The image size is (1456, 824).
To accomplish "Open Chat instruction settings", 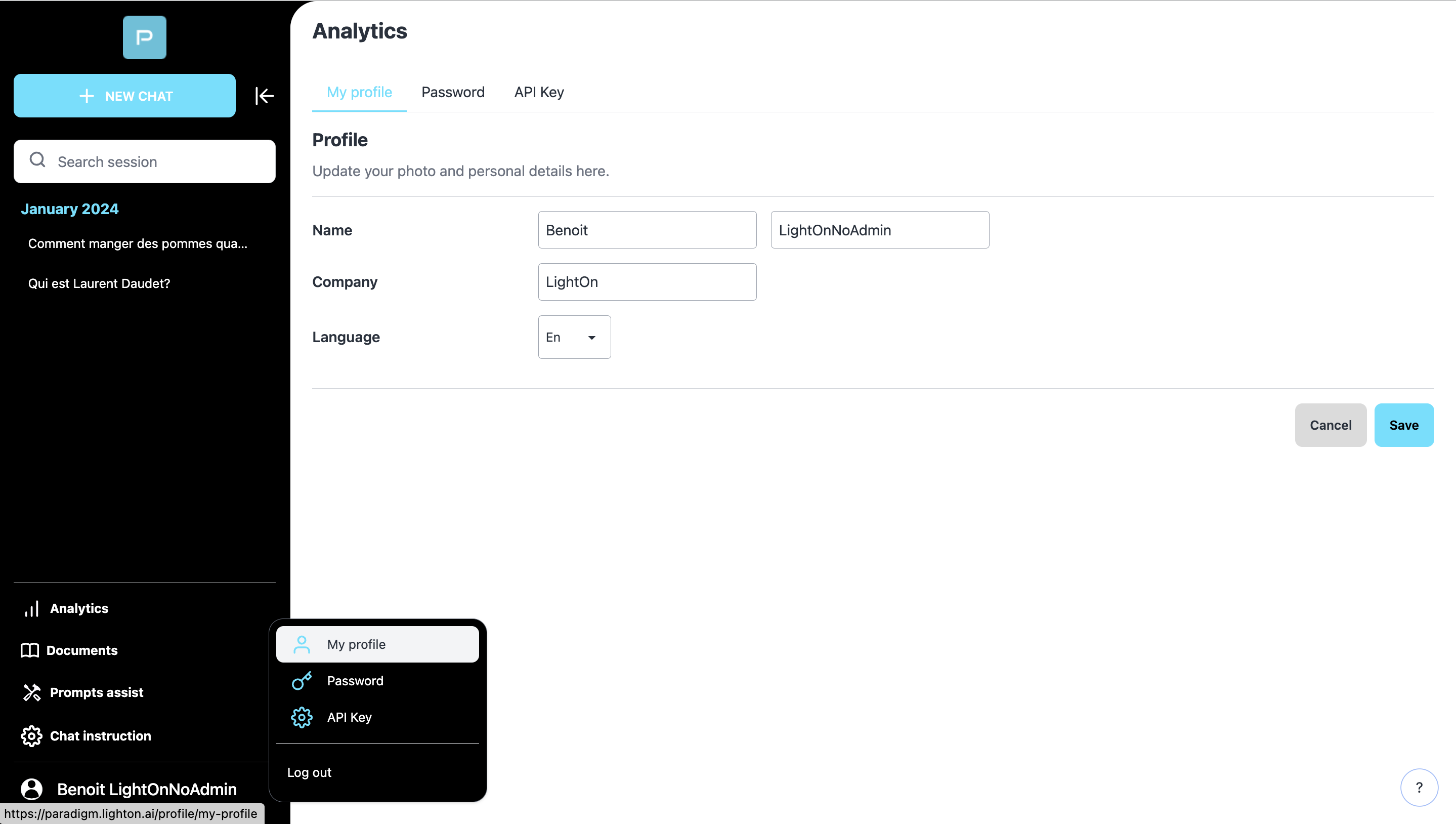I will [x=99, y=735].
